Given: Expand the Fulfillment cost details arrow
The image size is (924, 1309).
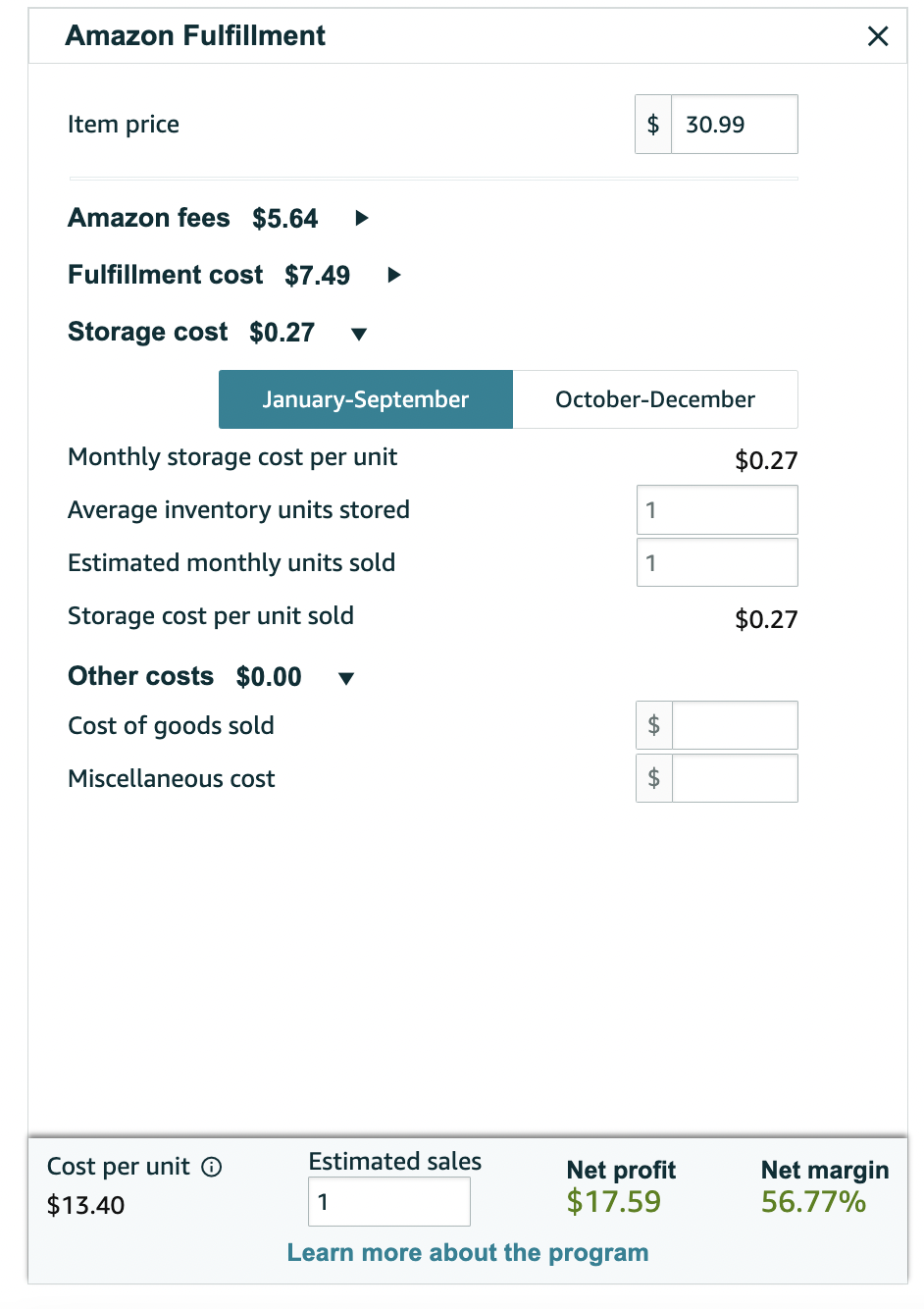Looking at the screenshot, I should coord(394,275).
